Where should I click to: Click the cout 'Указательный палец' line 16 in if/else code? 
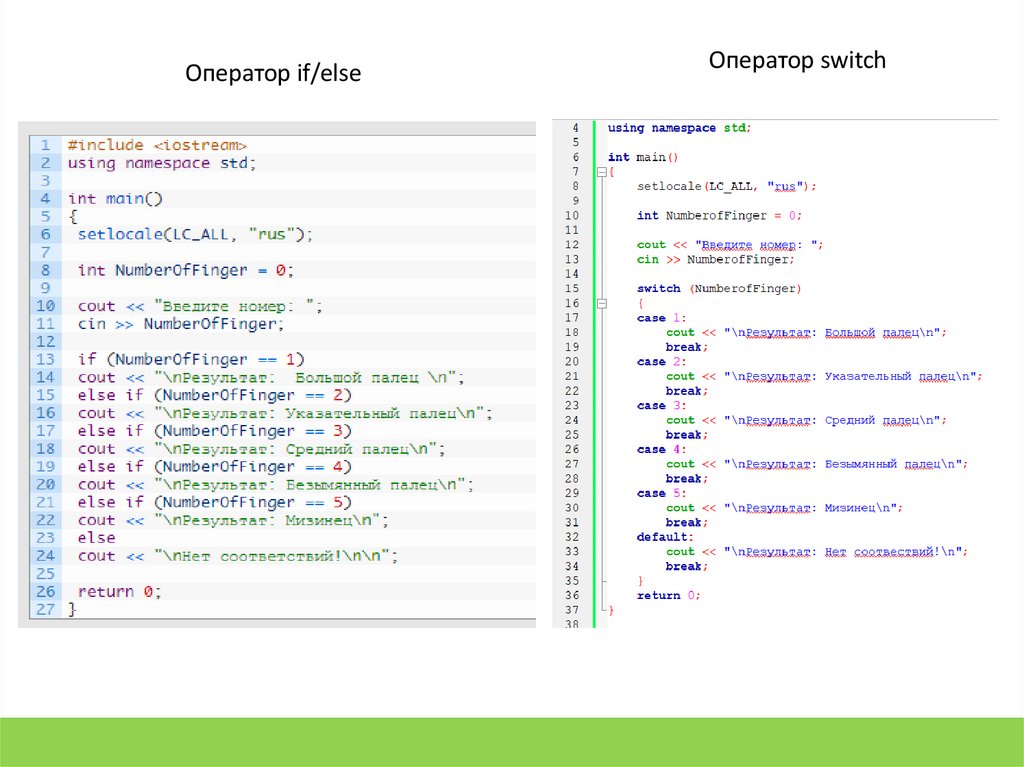[285, 413]
